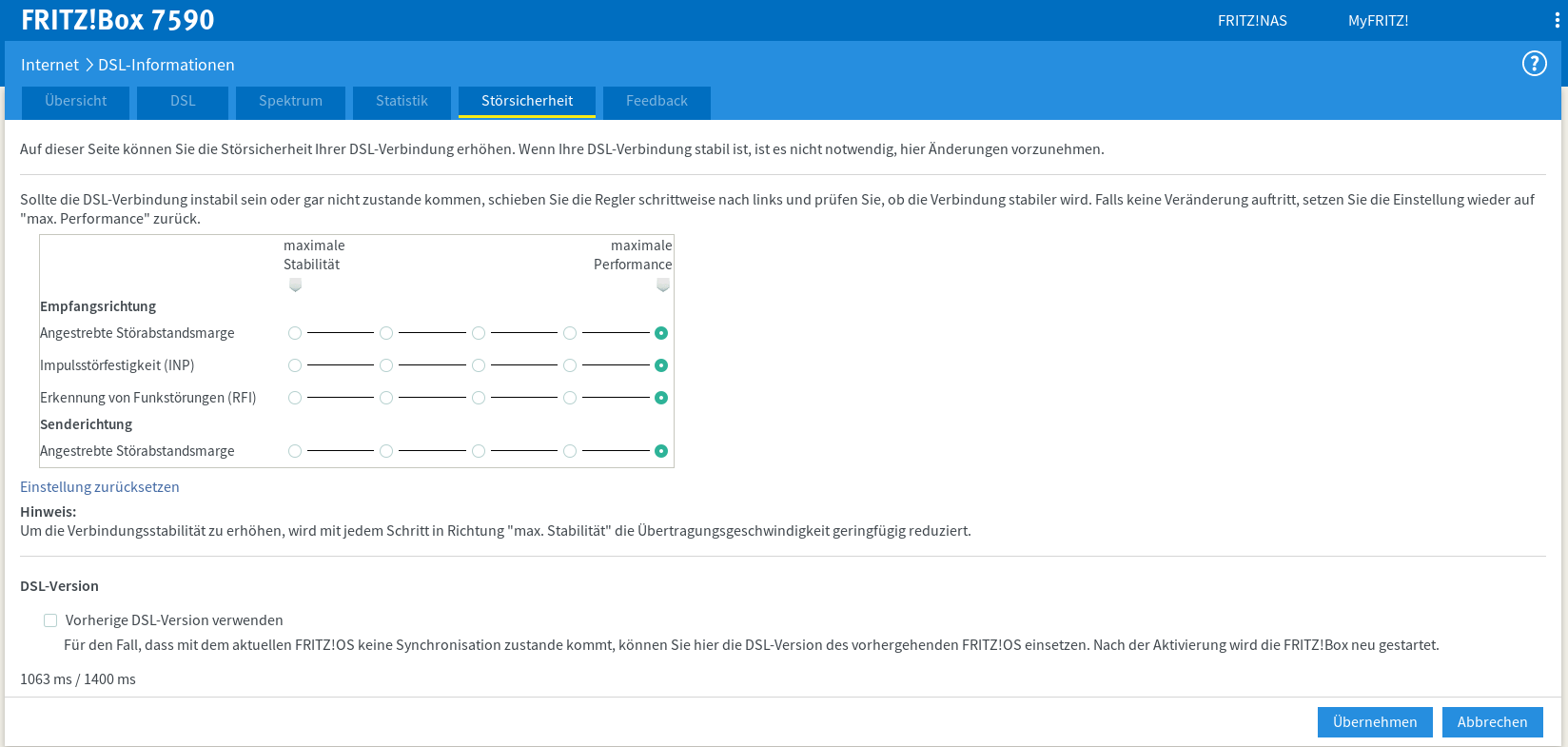Set RFI detection to maximum stability
The image size is (1568, 747).
[x=295, y=398]
